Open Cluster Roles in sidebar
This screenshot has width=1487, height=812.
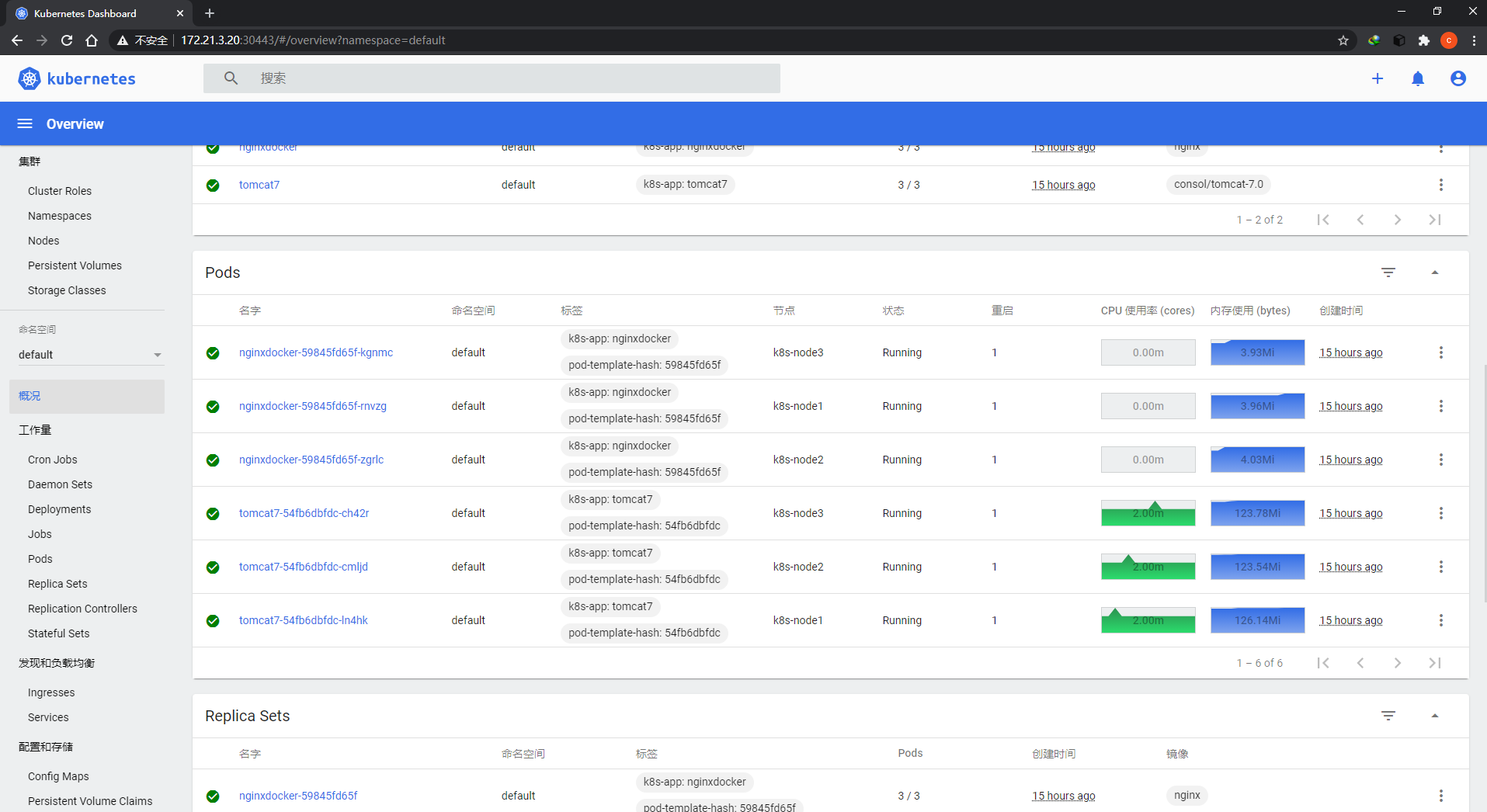click(60, 191)
